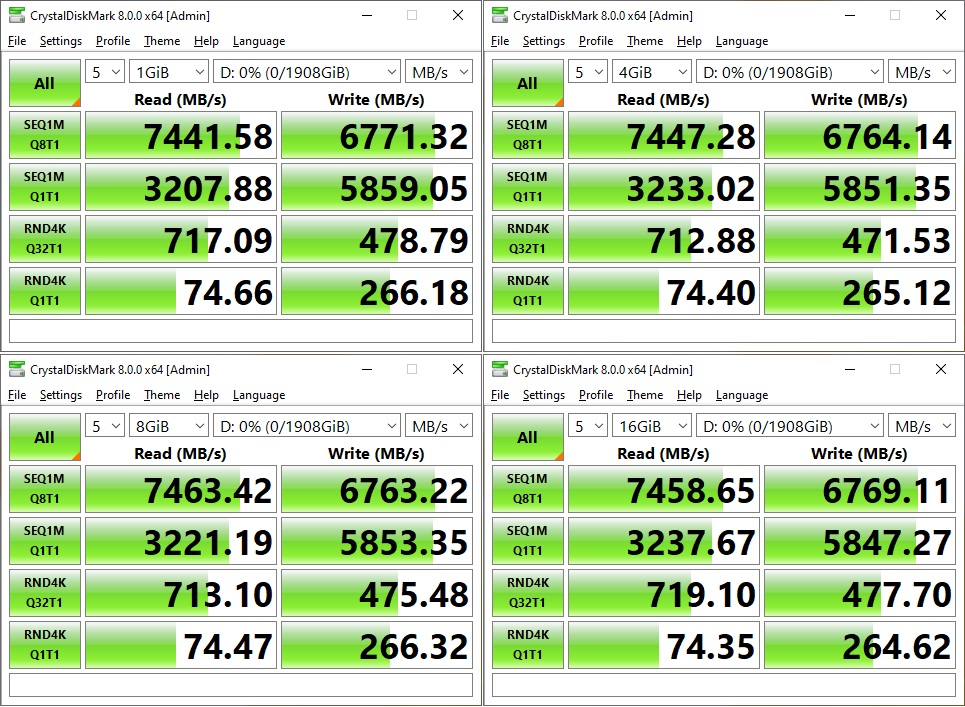Open the 1GiB test size dropdown

(168, 73)
